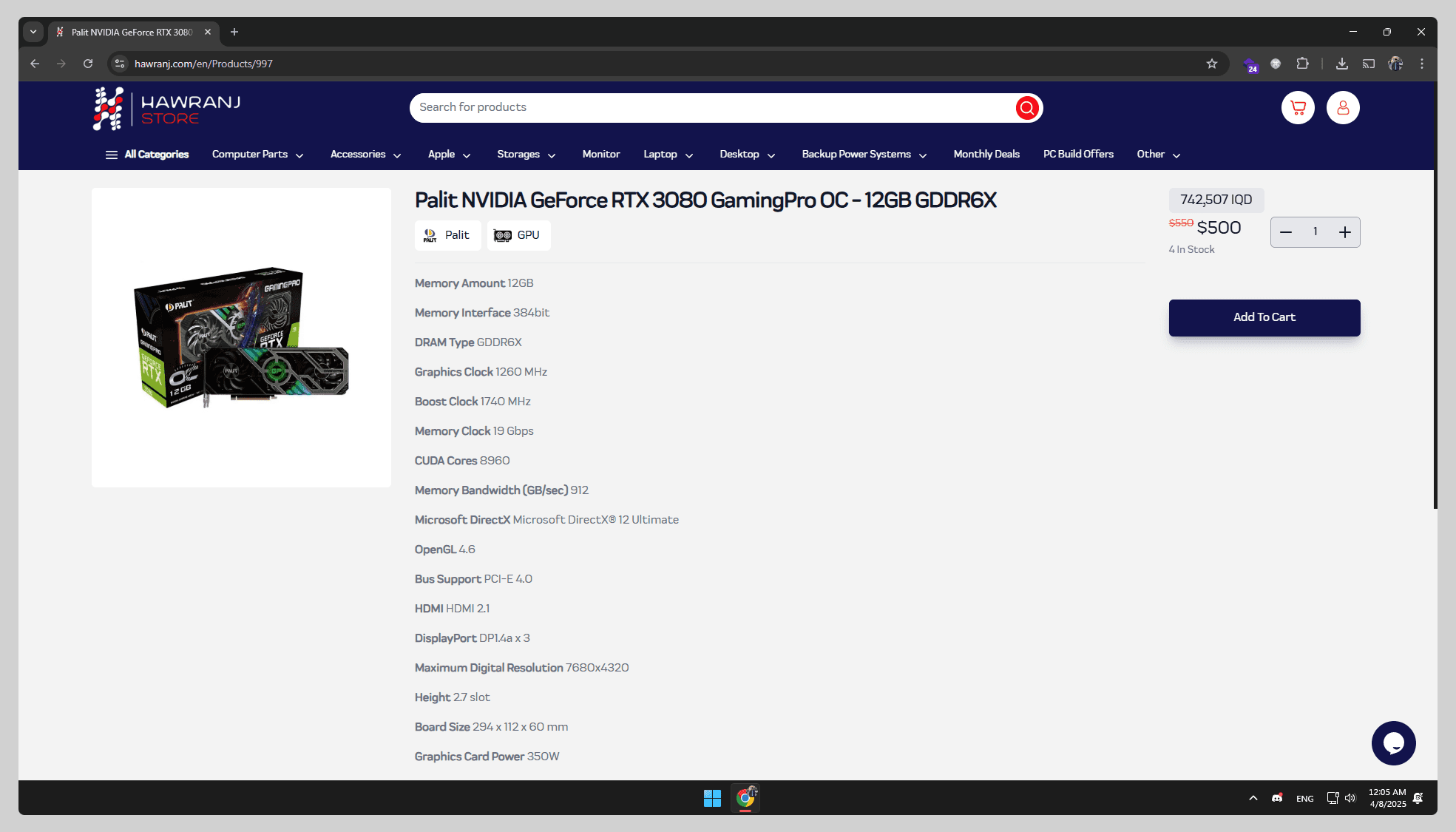Click the crossed-out $550 price
The image size is (1456, 832).
(1181, 223)
